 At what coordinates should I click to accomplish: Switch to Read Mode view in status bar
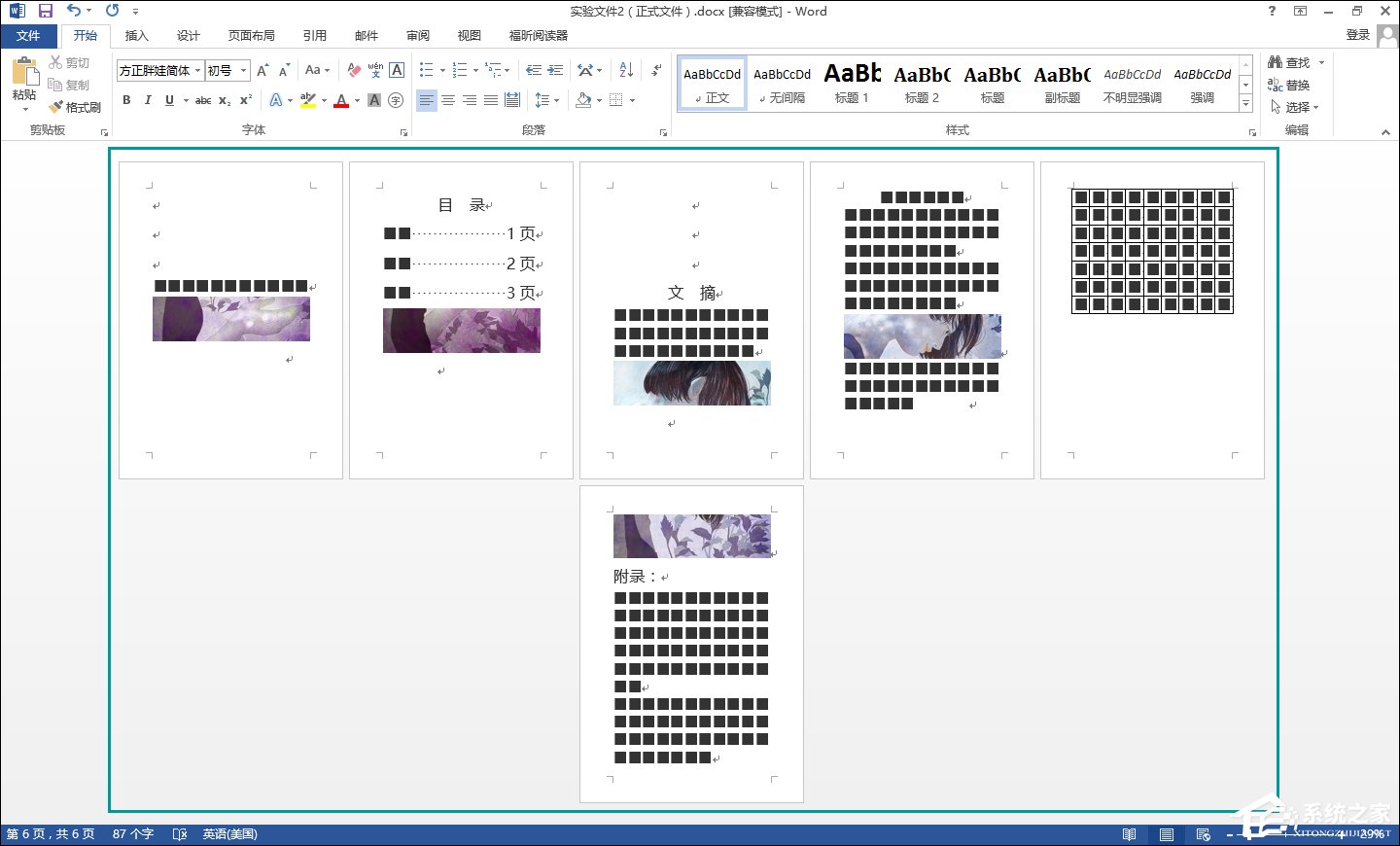pyautogui.click(x=1129, y=834)
